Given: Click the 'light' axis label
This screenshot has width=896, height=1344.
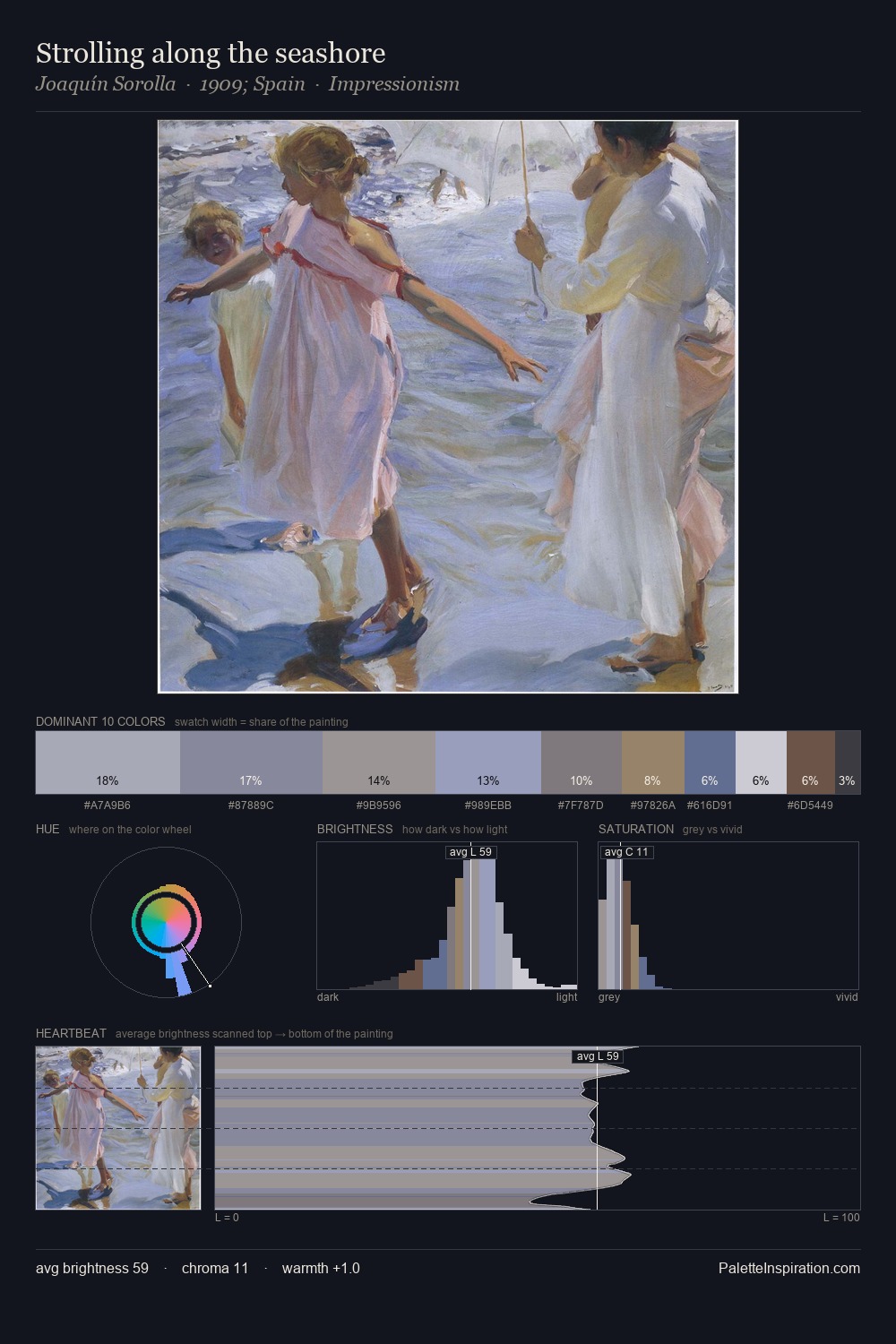Looking at the screenshot, I should pyautogui.click(x=567, y=997).
